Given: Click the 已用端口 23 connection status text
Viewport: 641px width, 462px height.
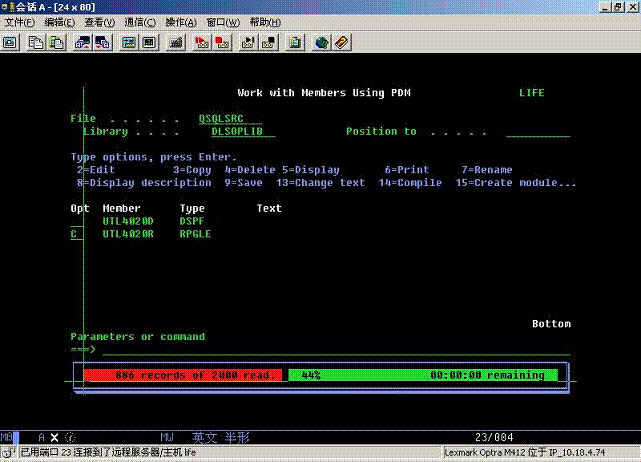Looking at the screenshot, I should click(x=108, y=452).
